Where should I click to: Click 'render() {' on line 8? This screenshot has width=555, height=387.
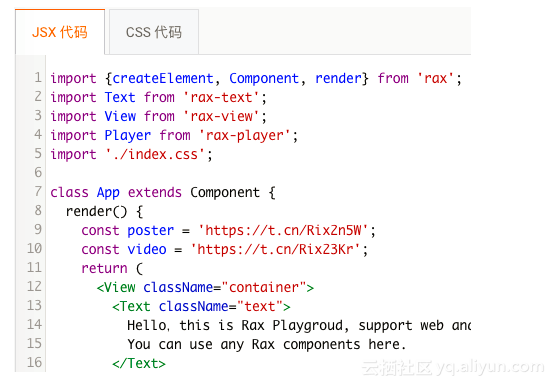pos(104,212)
